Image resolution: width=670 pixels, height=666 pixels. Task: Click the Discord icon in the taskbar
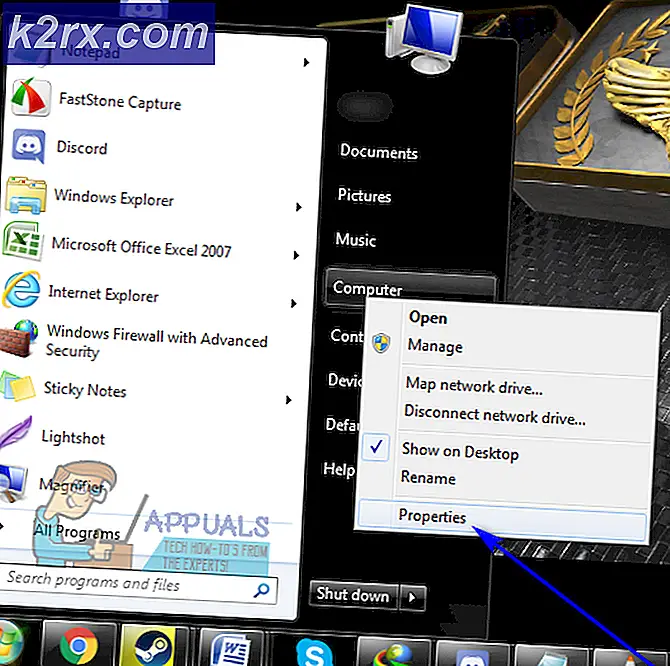[x=472, y=657]
